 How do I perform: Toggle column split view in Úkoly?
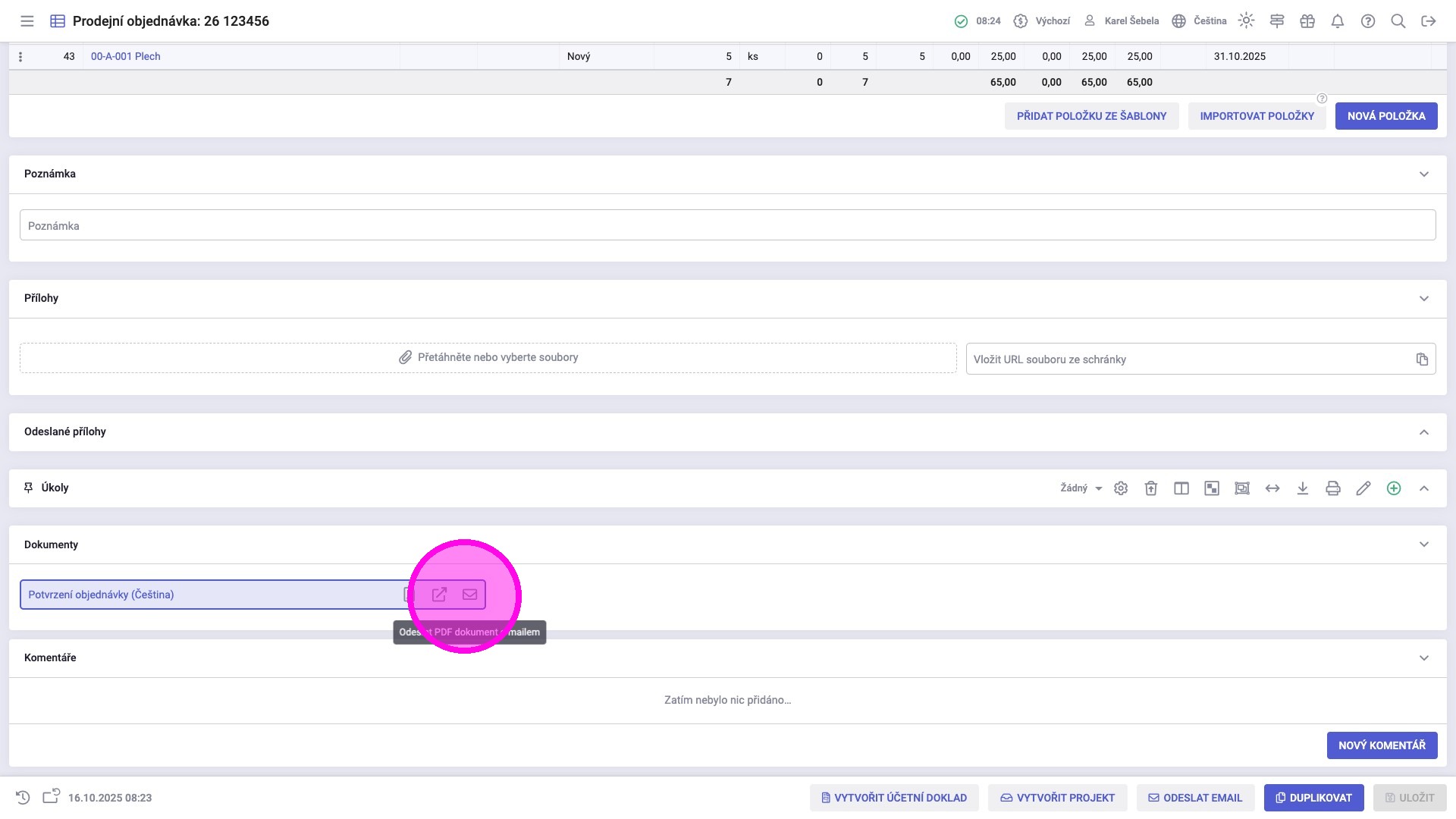click(x=1181, y=488)
